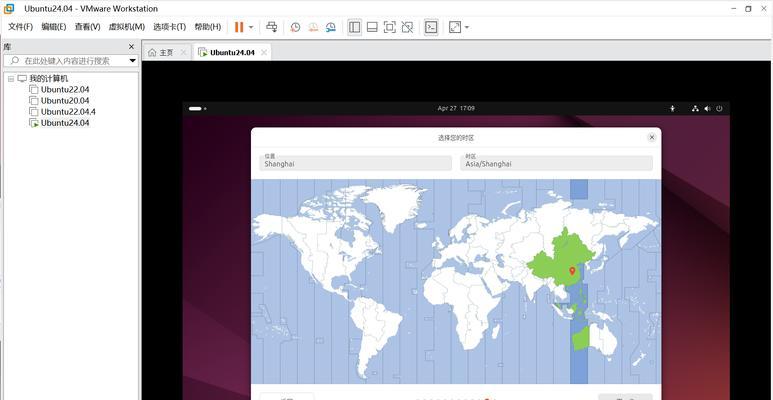
Task: Click the network icon in Ubuntu top bar
Action: pyautogui.click(x=695, y=109)
